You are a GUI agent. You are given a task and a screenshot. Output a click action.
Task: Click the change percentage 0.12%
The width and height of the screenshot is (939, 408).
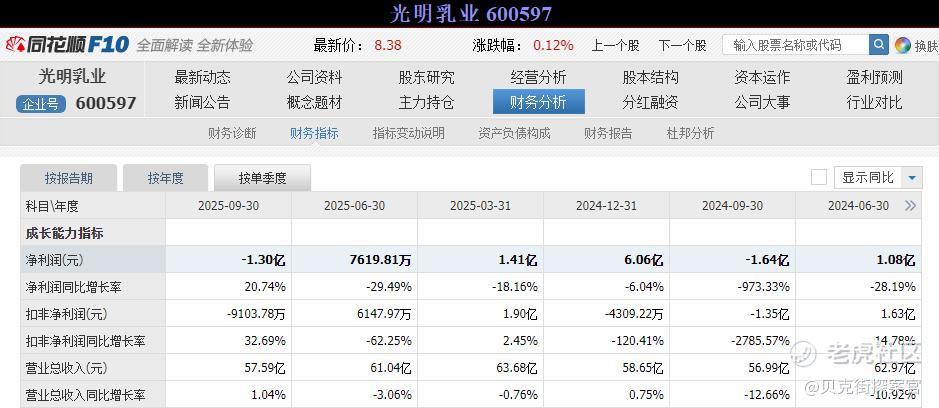[553, 46]
